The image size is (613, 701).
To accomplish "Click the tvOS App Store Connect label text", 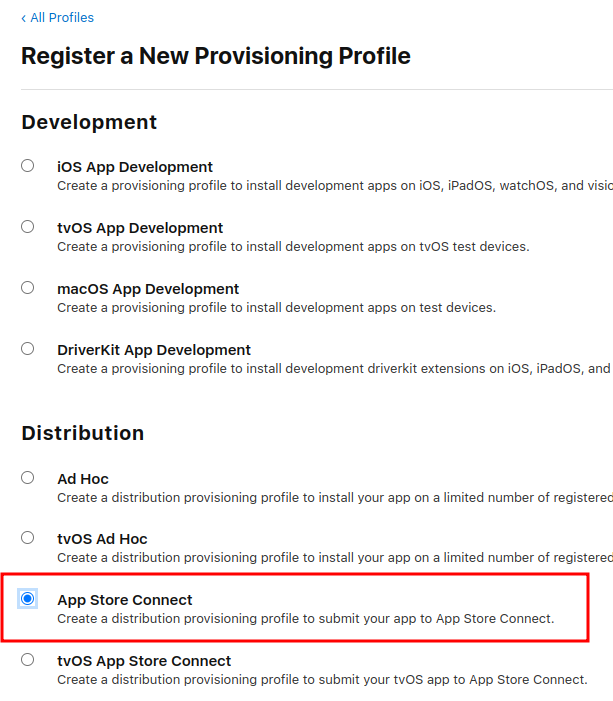I will pyautogui.click(x=144, y=661).
